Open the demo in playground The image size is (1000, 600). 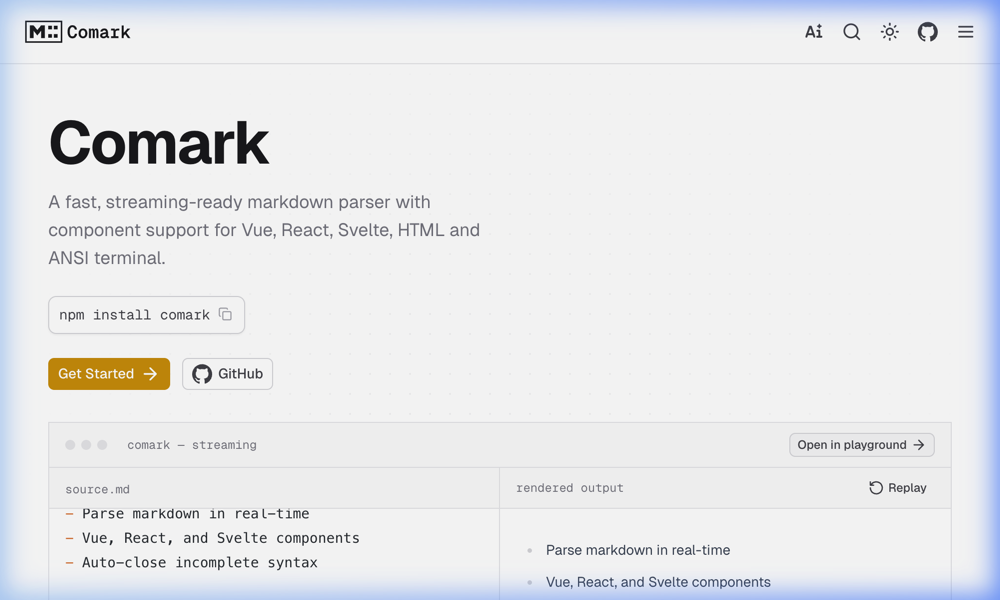pyautogui.click(x=861, y=444)
